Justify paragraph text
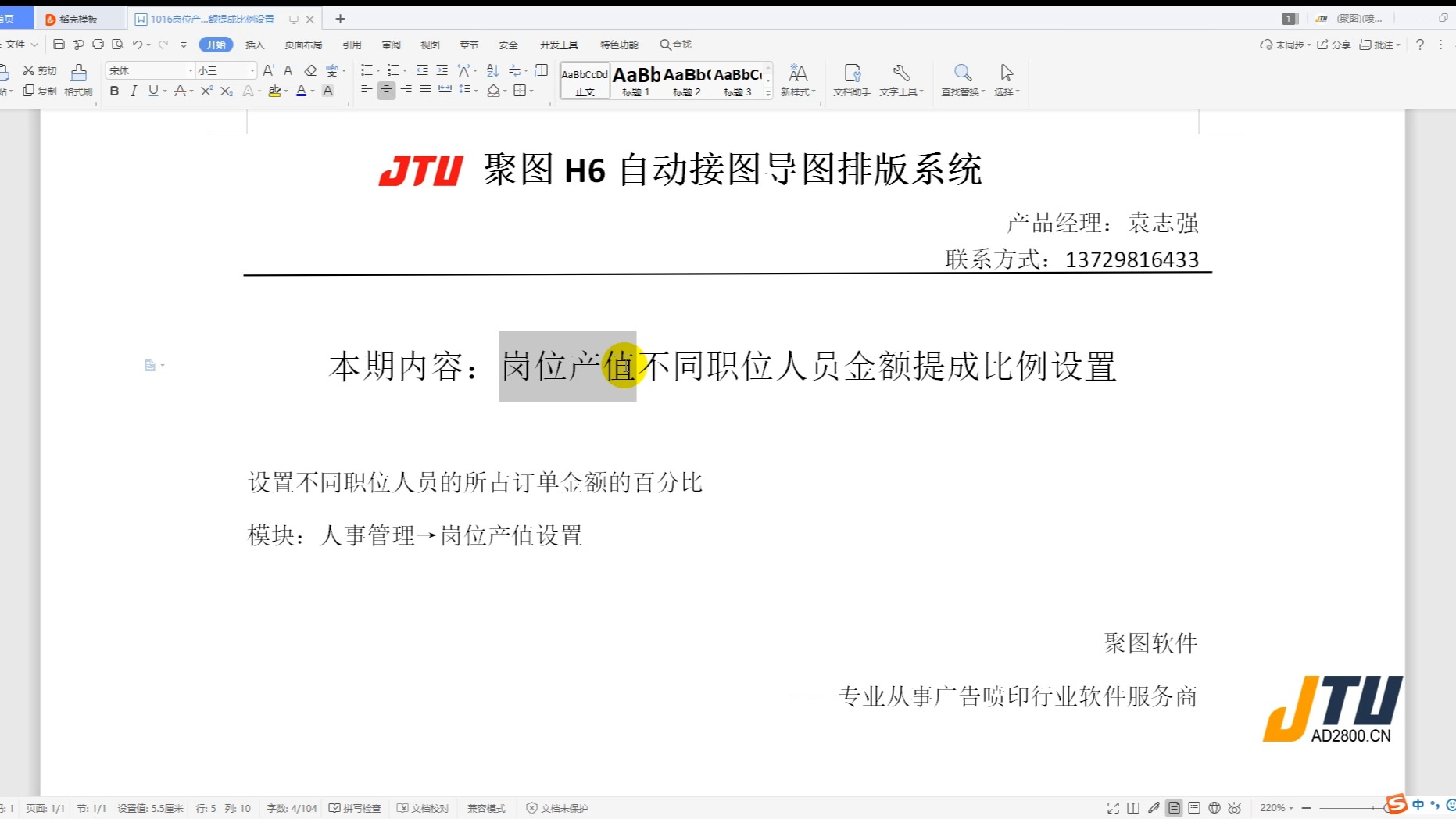Viewport: 1456px width, 819px height. coord(425,91)
